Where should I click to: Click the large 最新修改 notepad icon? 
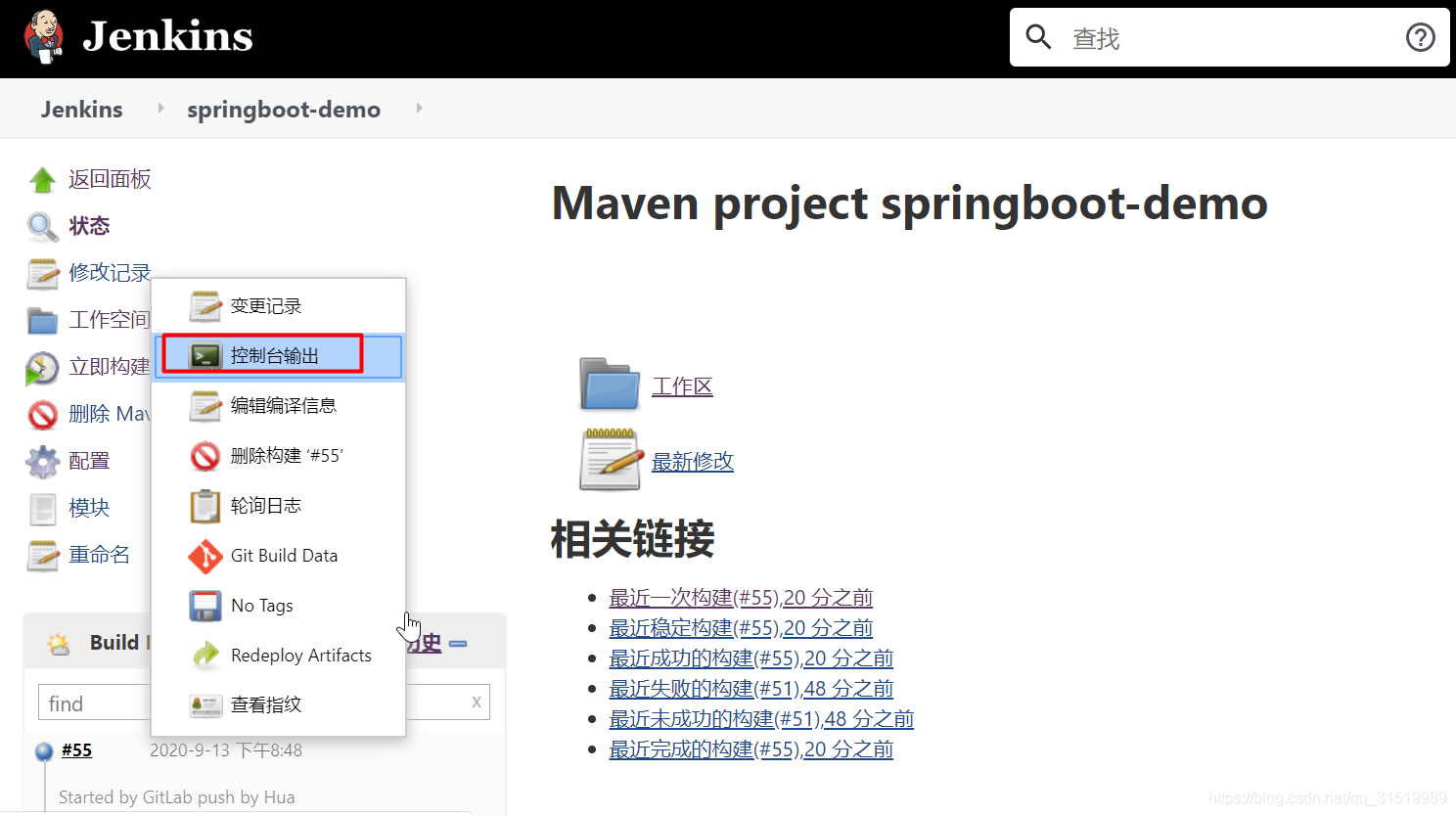pyautogui.click(x=611, y=459)
